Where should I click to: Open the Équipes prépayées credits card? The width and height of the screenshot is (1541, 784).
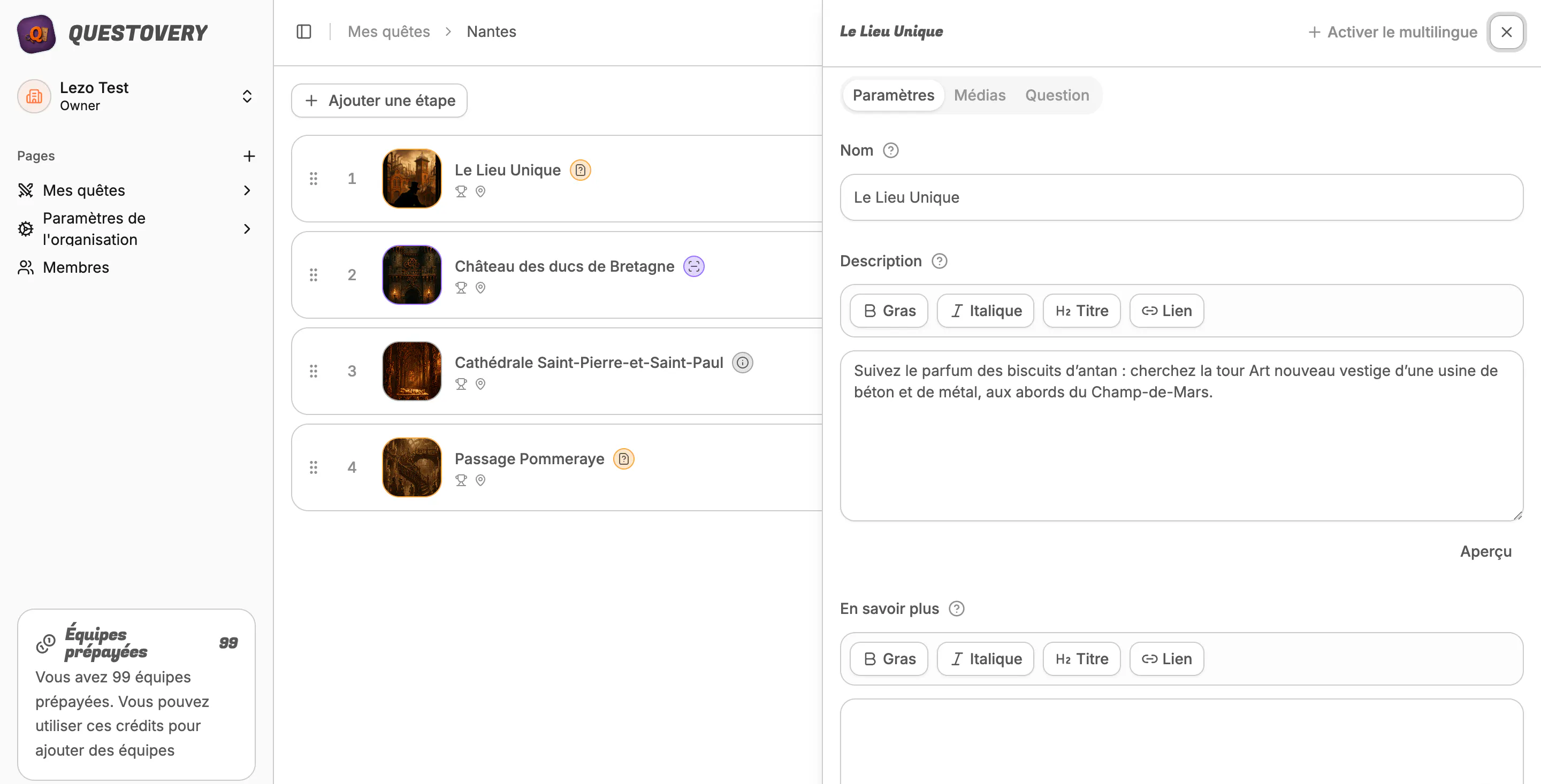(x=136, y=695)
